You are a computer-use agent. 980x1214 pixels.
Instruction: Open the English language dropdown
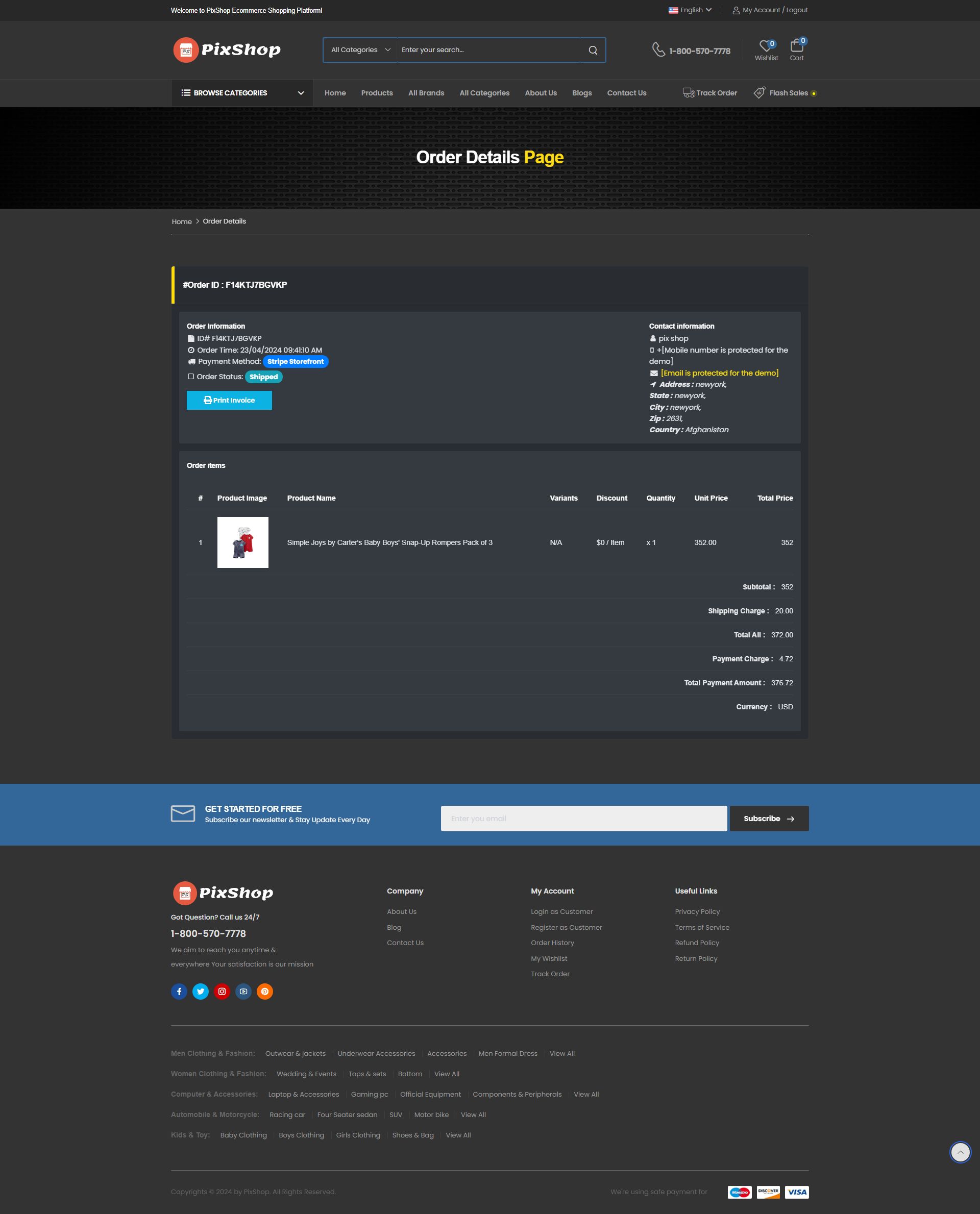tap(691, 10)
